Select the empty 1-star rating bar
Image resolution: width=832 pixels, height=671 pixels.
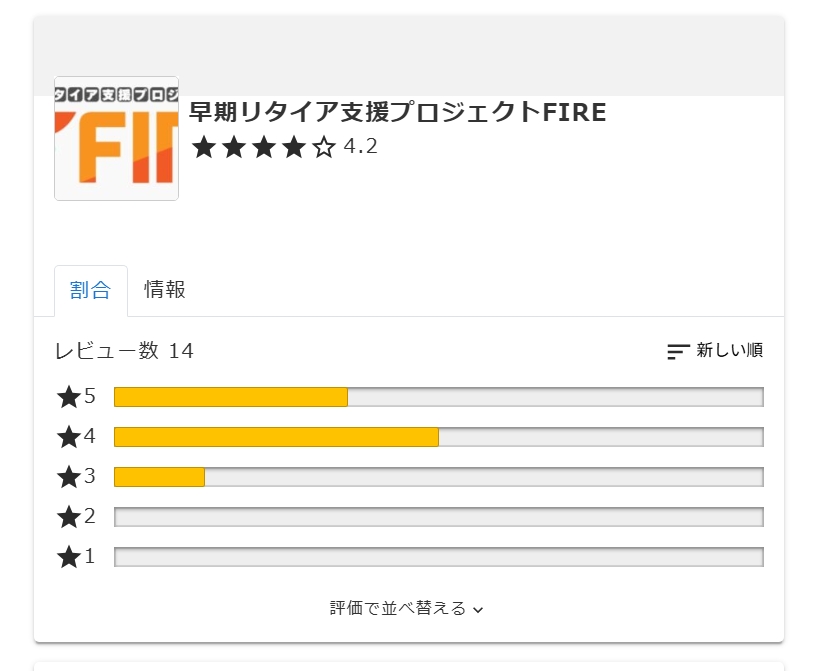pyautogui.click(x=438, y=557)
